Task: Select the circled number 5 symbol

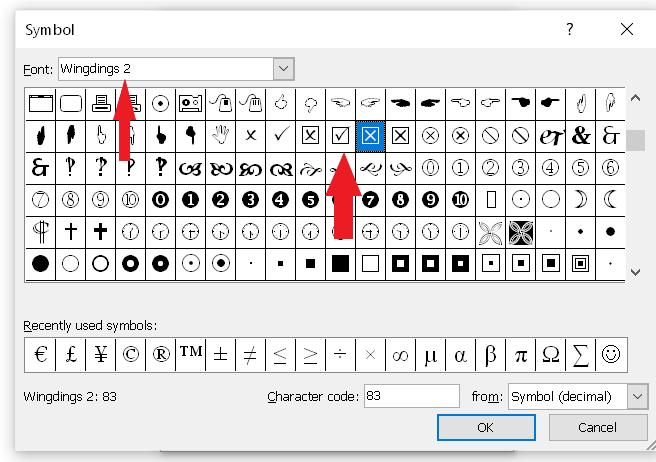Action: tap(581, 168)
